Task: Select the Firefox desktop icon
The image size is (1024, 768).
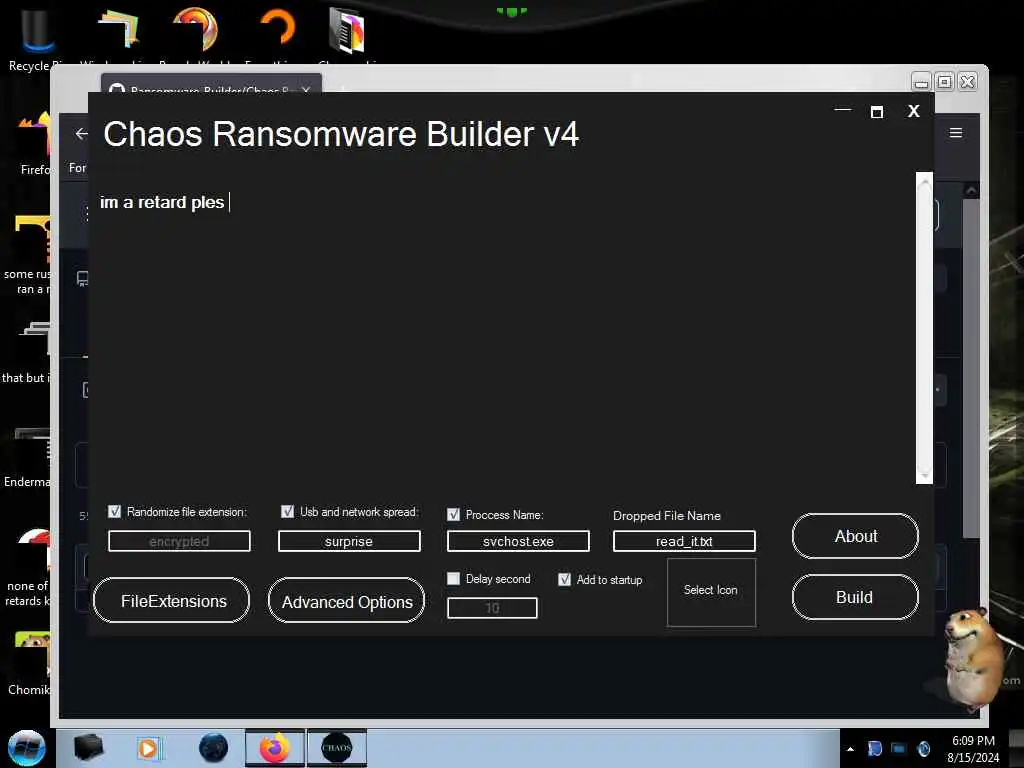Action: (35, 143)
